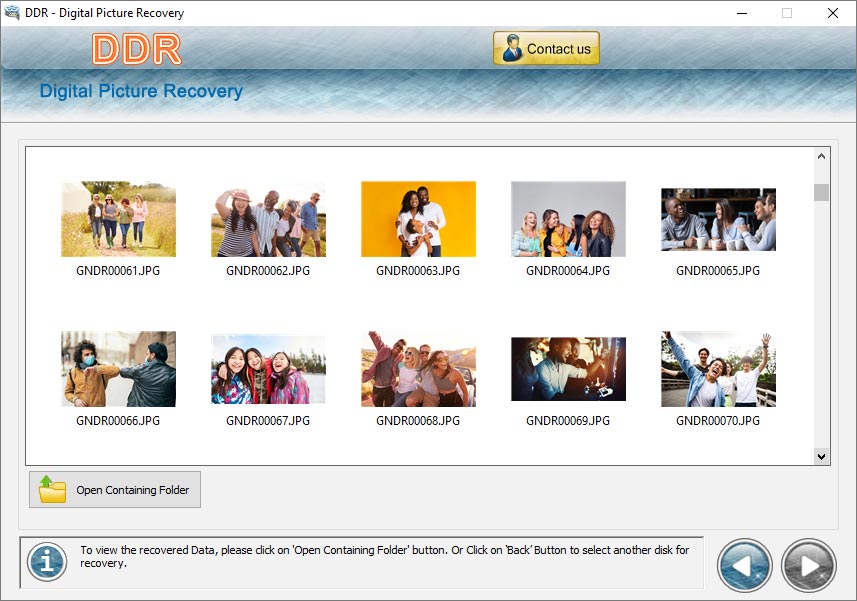Click the blue info icon

[x=46, y=561]
